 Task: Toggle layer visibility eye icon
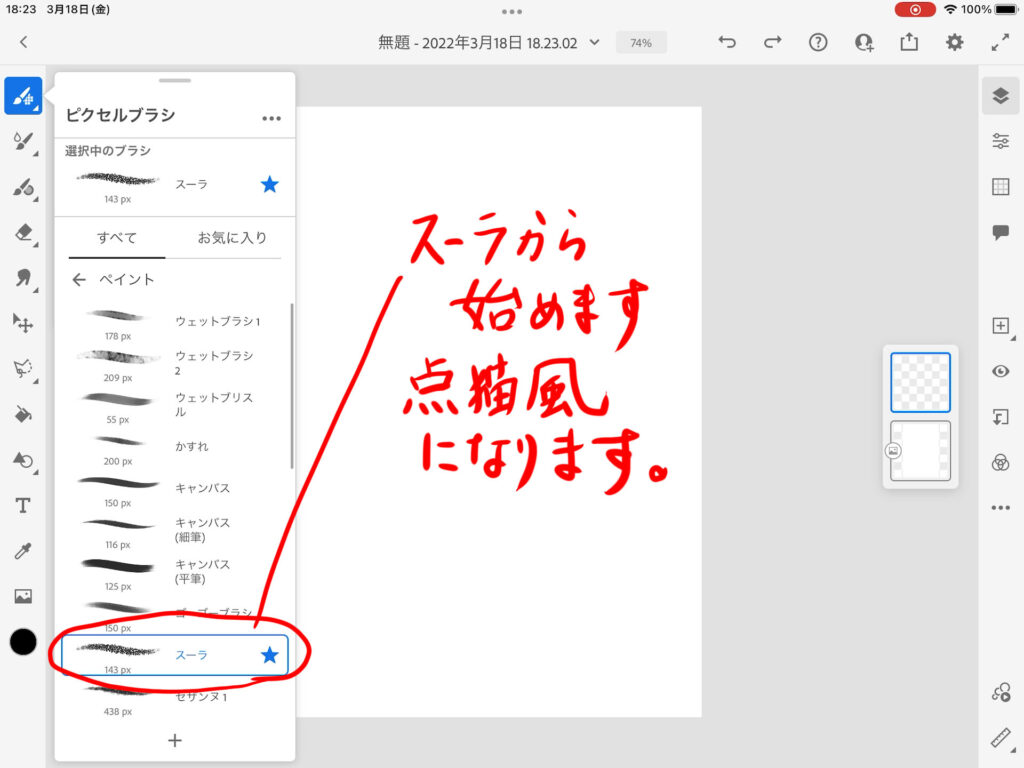1000,371
